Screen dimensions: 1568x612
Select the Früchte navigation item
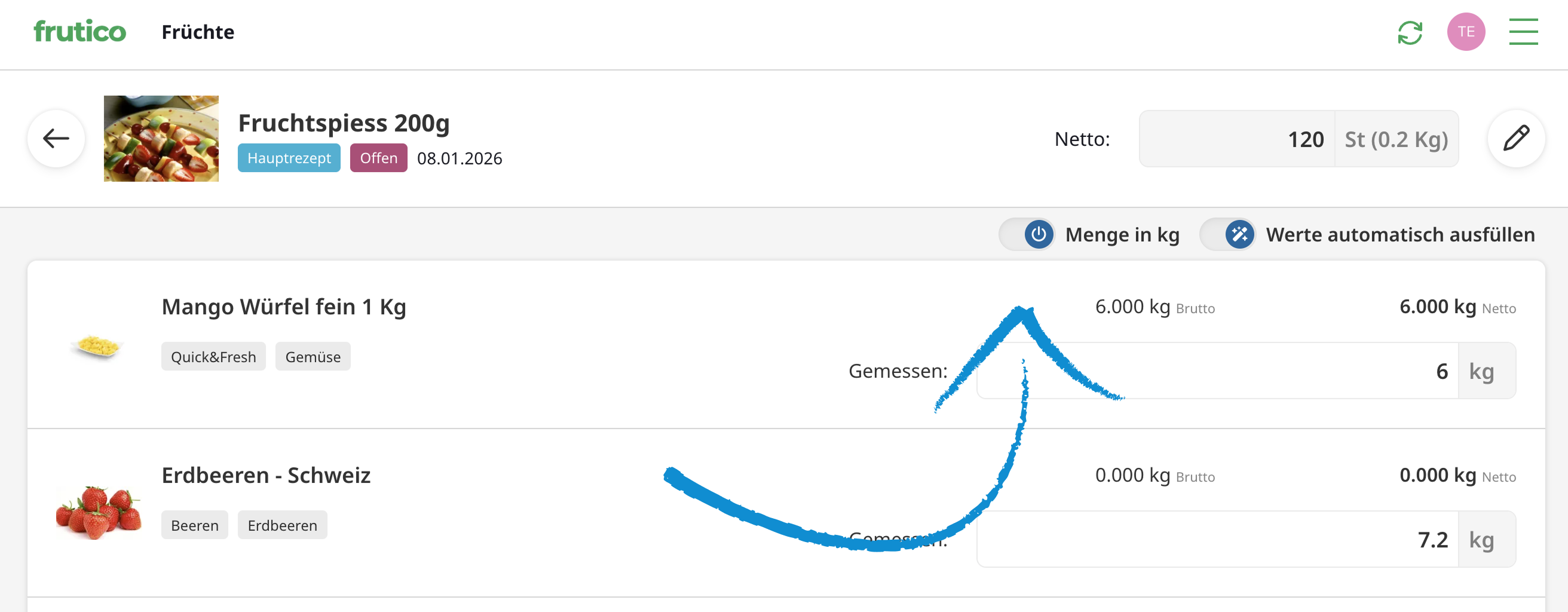coord(198,32)
